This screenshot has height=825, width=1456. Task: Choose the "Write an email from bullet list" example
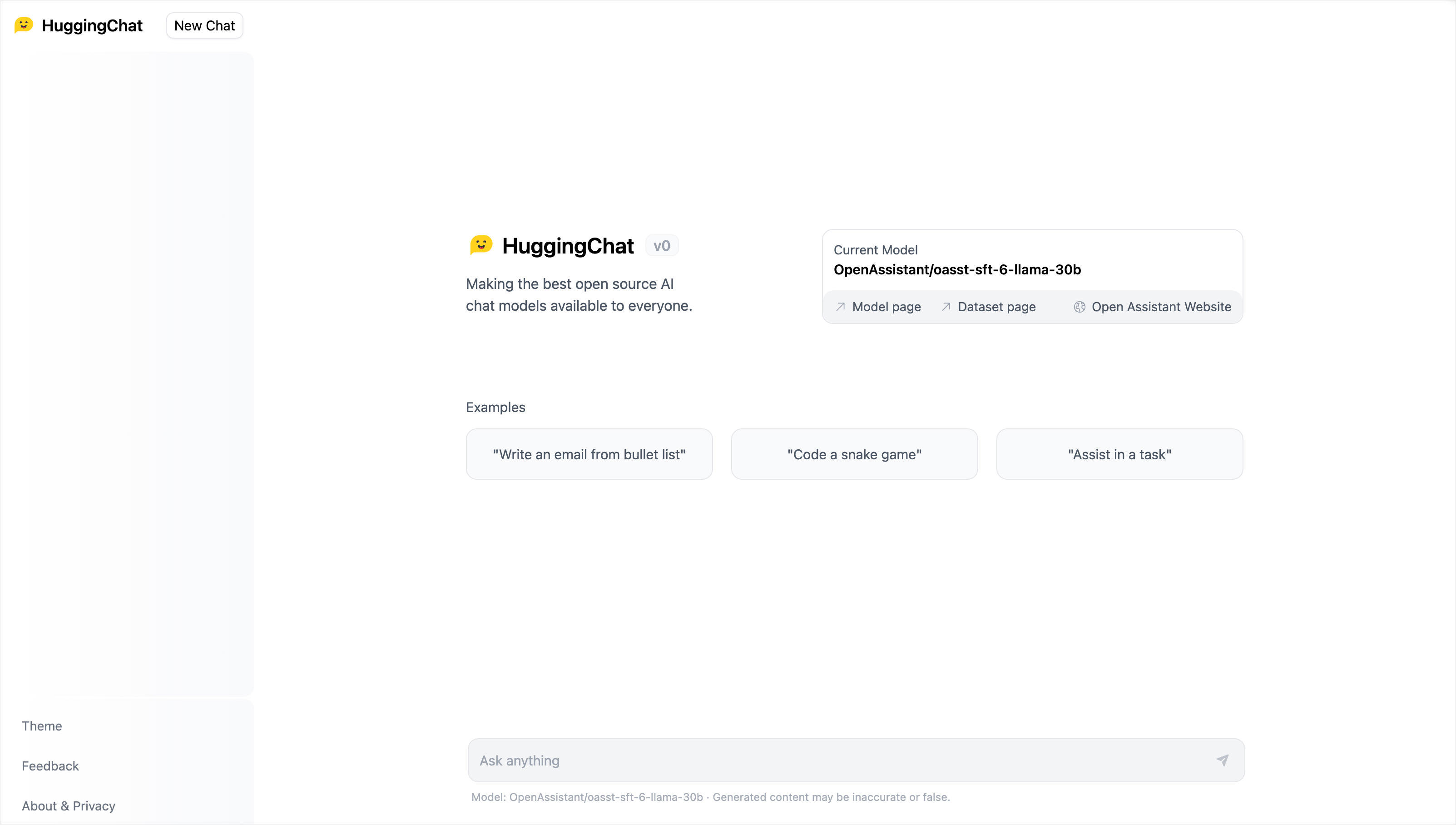[x=589, y=454]
